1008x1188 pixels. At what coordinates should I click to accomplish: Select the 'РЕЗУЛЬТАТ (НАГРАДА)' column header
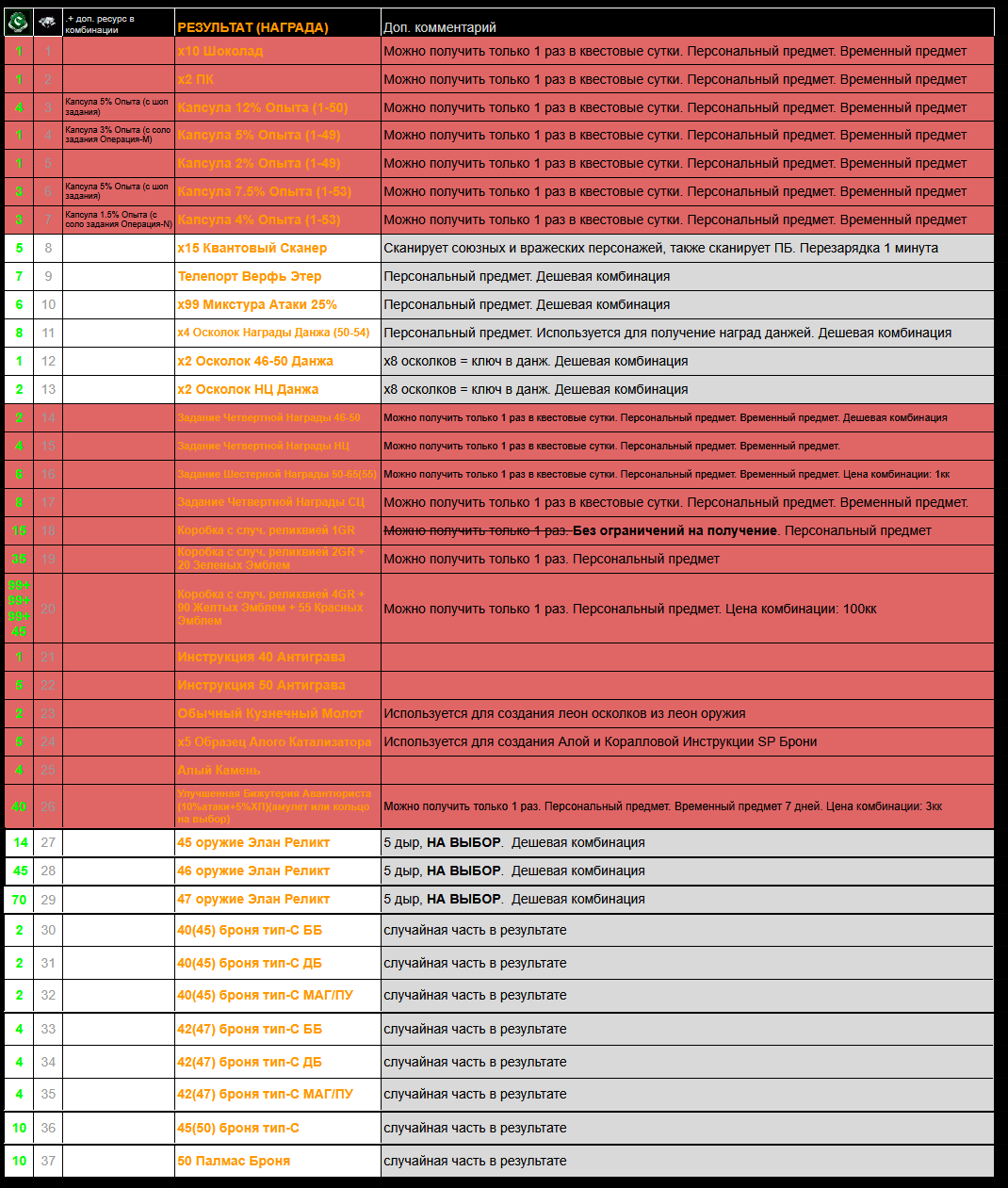(x=252, y=27)
